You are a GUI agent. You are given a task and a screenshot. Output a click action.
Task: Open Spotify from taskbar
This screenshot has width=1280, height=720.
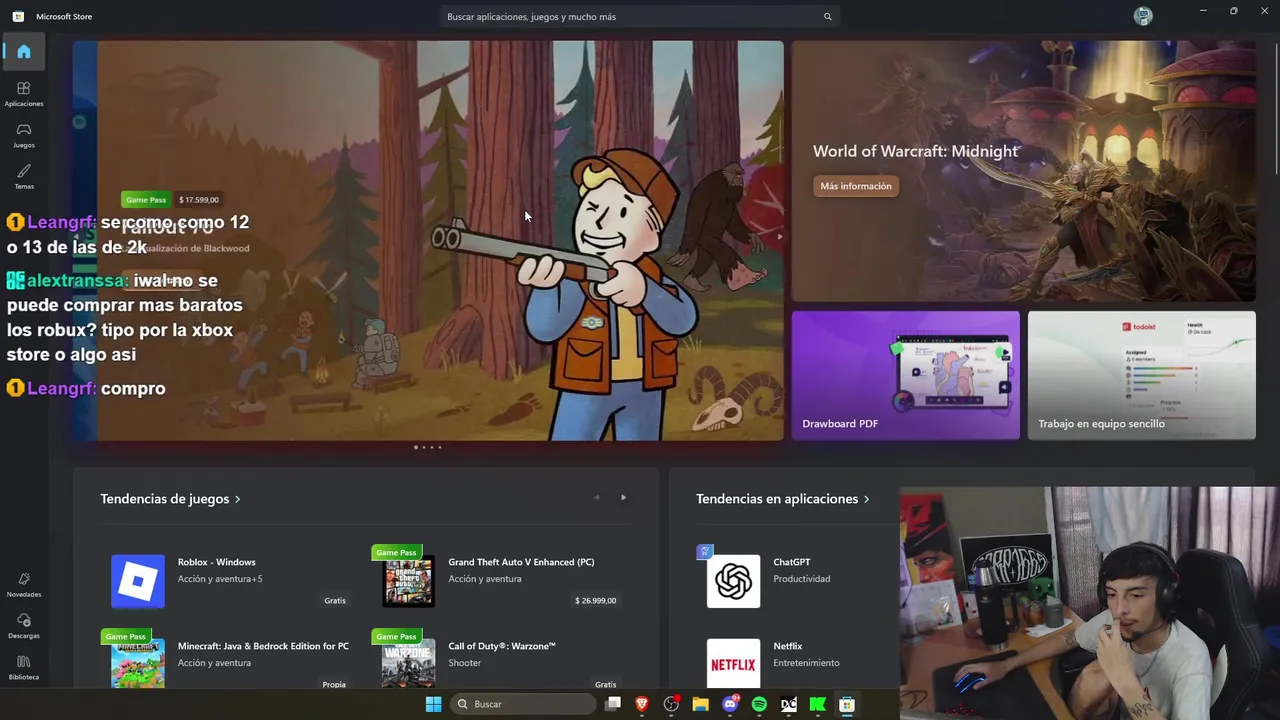click(759, 704)
